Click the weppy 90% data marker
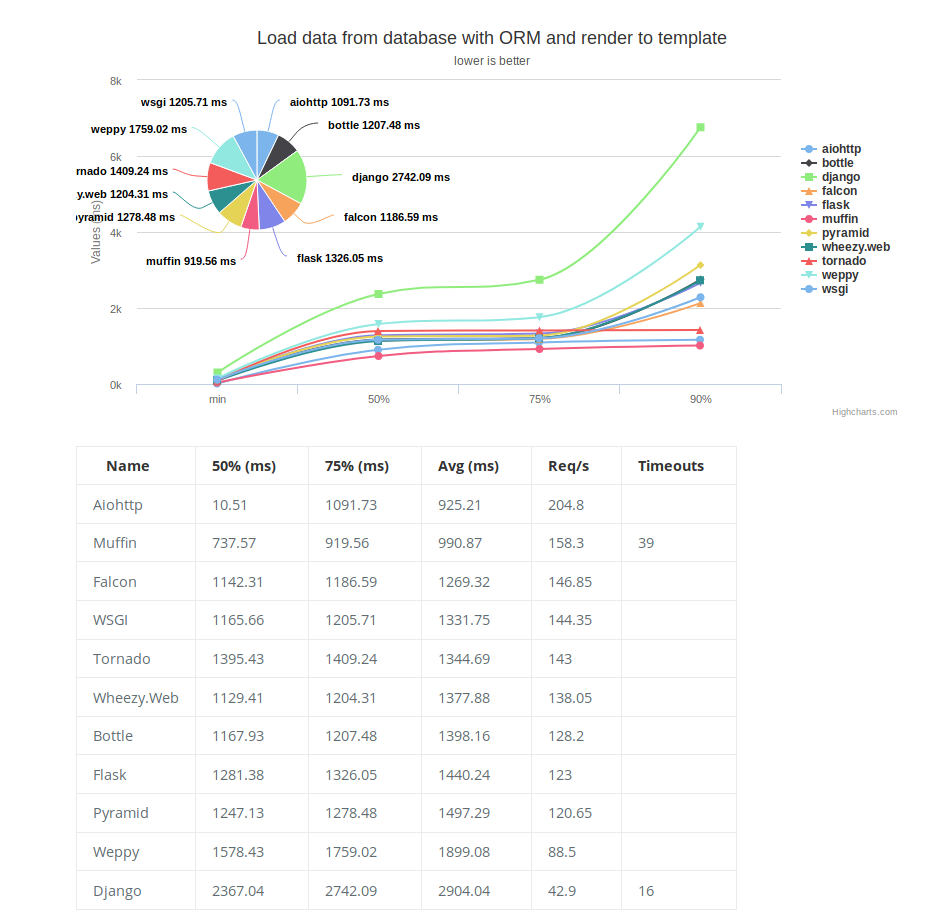 [x=700, y=227]
